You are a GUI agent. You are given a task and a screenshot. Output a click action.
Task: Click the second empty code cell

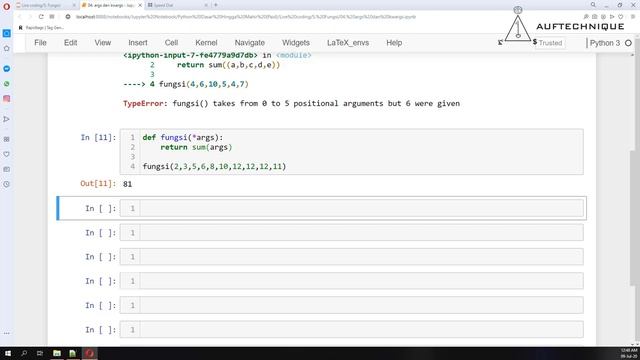tap(351, 233)
